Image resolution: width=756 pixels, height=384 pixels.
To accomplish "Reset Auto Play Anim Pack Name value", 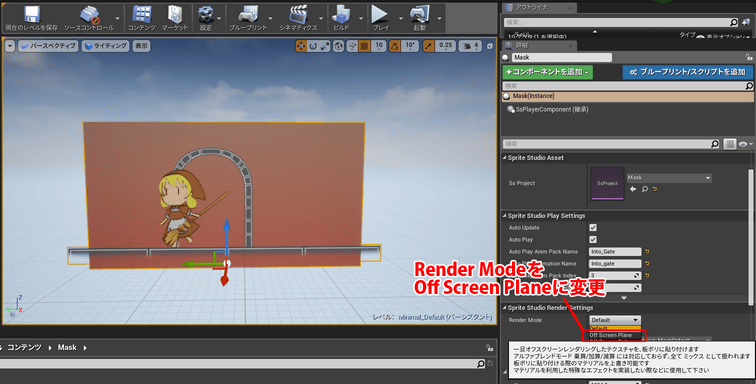I will [647, 252].
